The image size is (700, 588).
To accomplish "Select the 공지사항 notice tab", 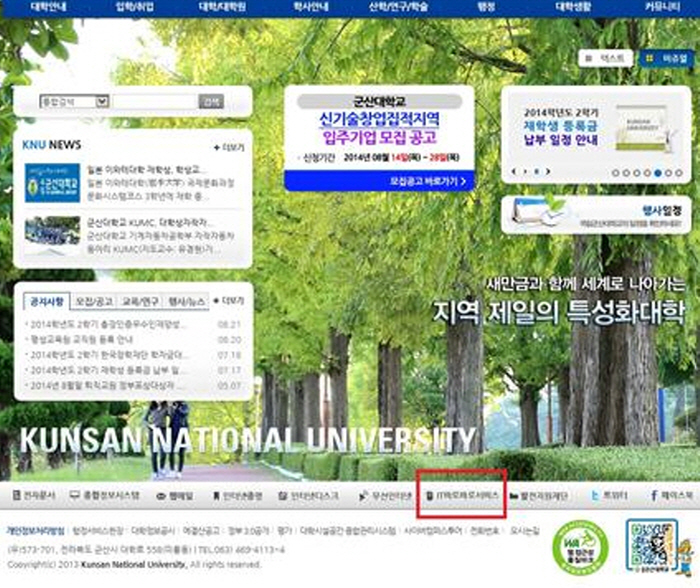I will click(47, 301).
